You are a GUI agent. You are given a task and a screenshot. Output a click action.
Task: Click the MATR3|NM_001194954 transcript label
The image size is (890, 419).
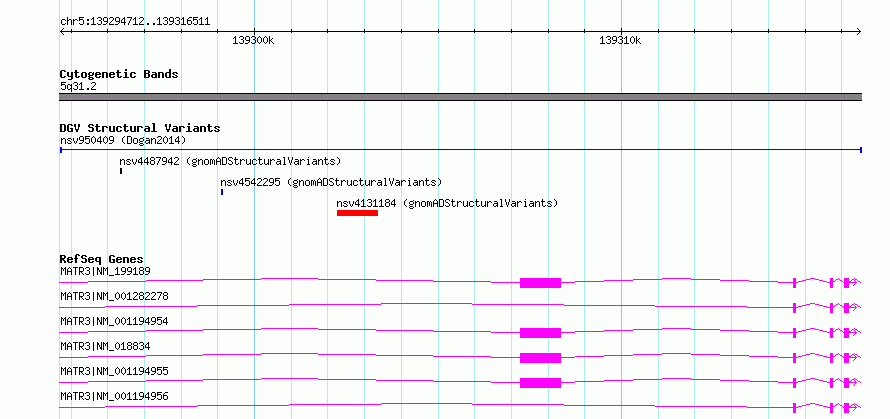pyautogui.click(x=114, y=321)
